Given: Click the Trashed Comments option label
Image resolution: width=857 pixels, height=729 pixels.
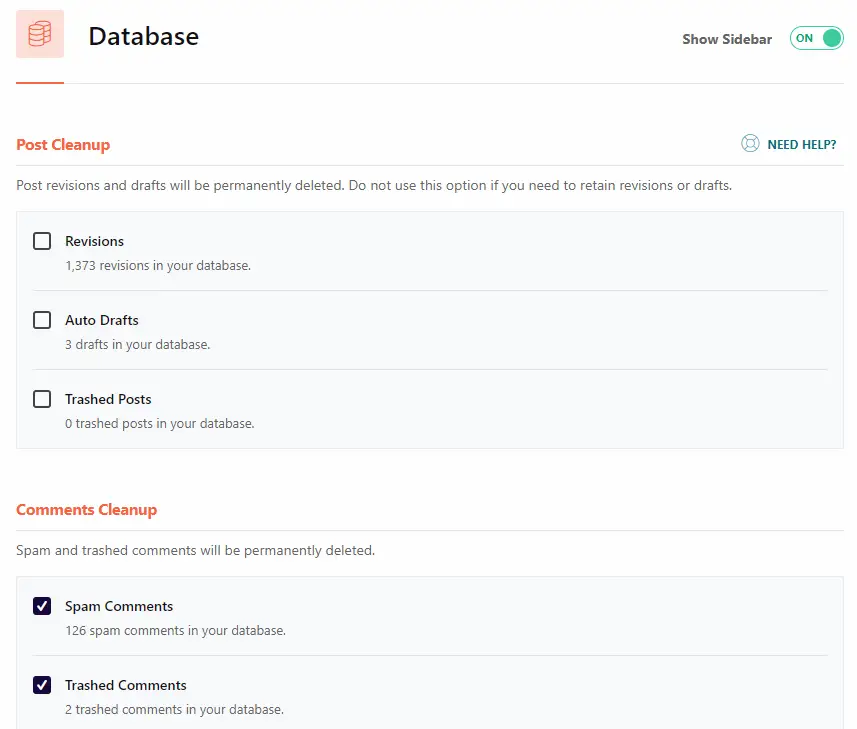Looking at the screenshot, I should tap(126, 685).
